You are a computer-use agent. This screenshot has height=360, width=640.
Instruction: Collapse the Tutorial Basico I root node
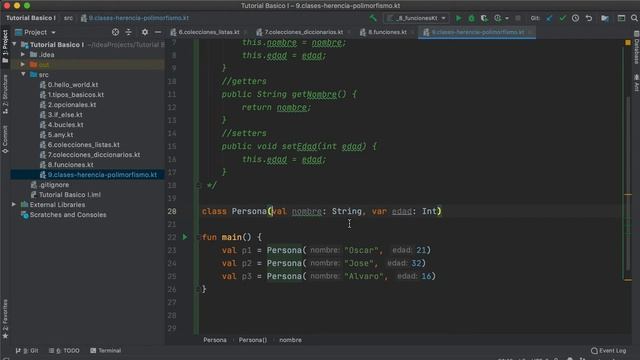(14, 44)
